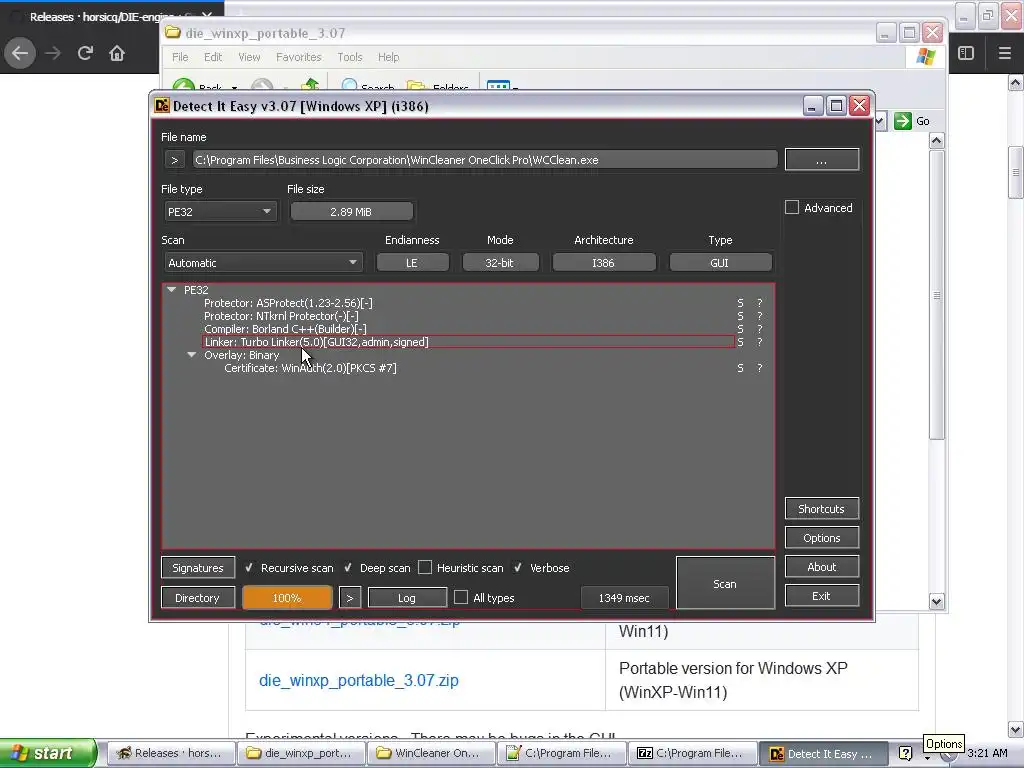This screenshot has width=1024, height=768.
Task: Click Explorer window vertical scrollbar
Action: (x=936, y=295)
